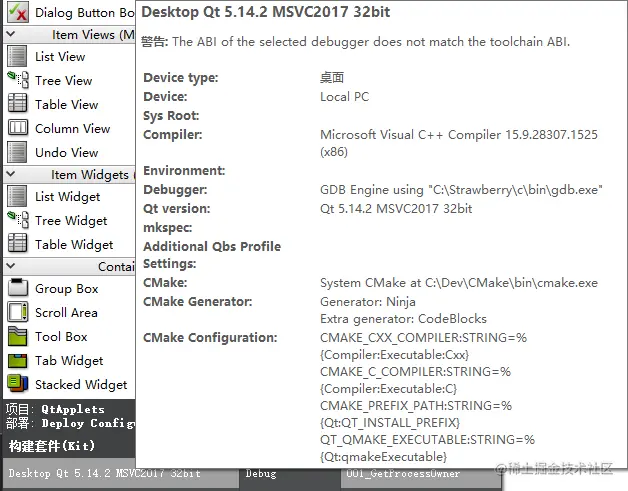Click the Dialog Button Box icon
628x491 pixels.
(x=18, y=12)
